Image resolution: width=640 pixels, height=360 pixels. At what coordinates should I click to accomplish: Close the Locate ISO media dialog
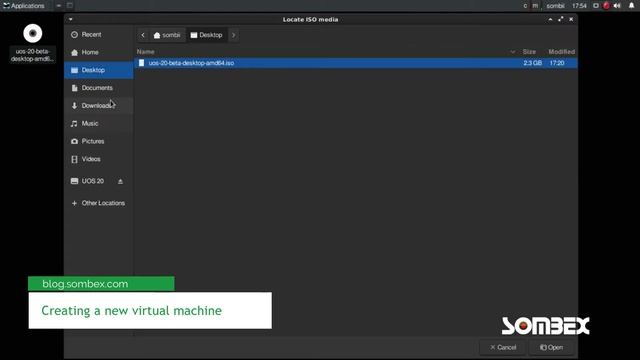571,19
